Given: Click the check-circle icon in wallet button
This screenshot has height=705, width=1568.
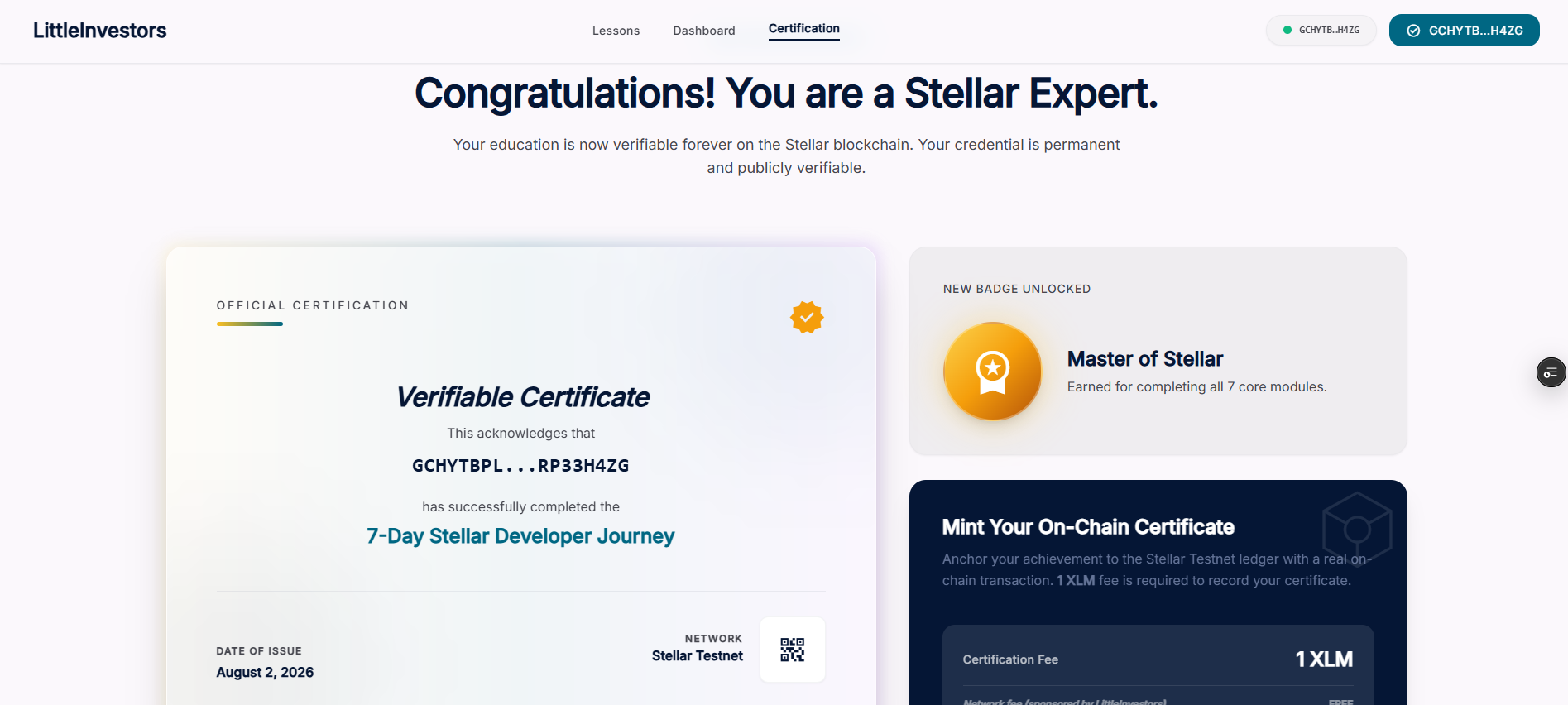Looking at the screenshot, I should [x=1413, y=31].
